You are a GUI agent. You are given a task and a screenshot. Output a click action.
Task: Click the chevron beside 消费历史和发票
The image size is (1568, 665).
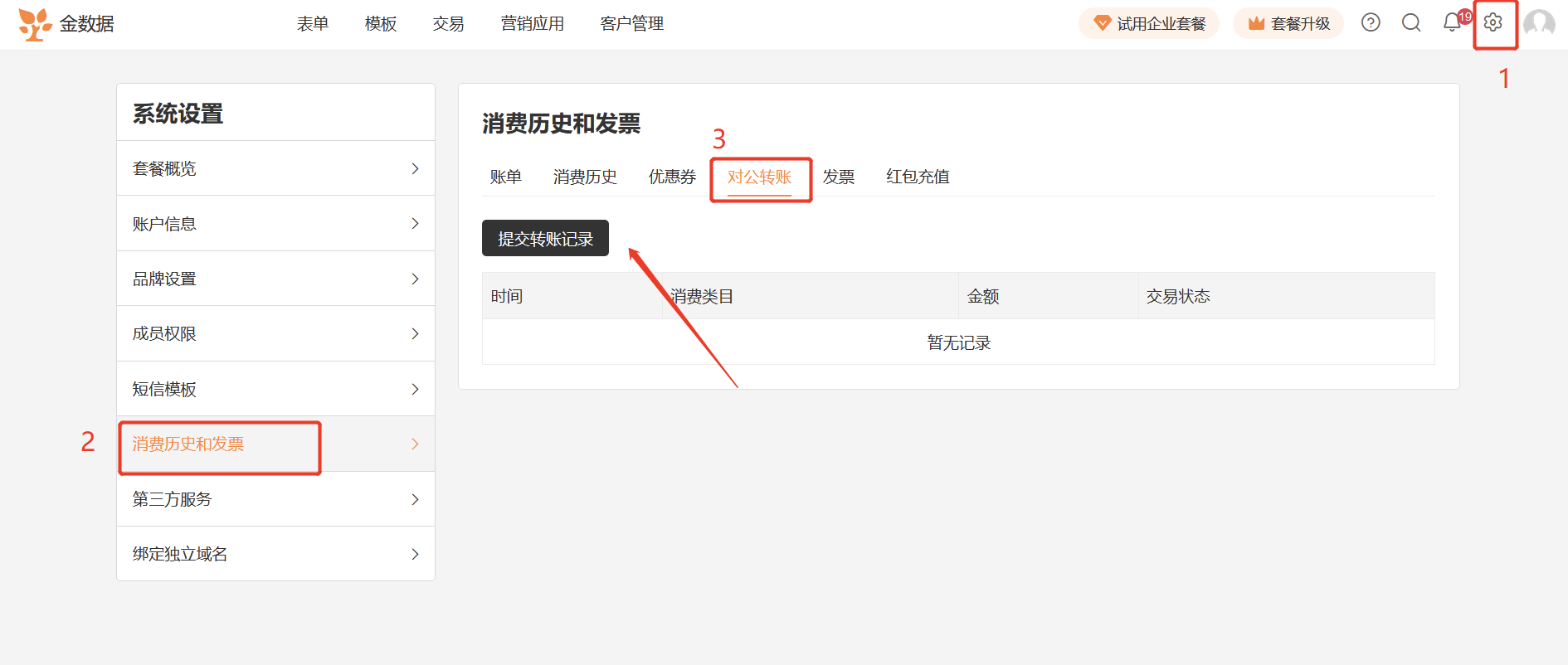pyautogui.click(x=416, y=444)
